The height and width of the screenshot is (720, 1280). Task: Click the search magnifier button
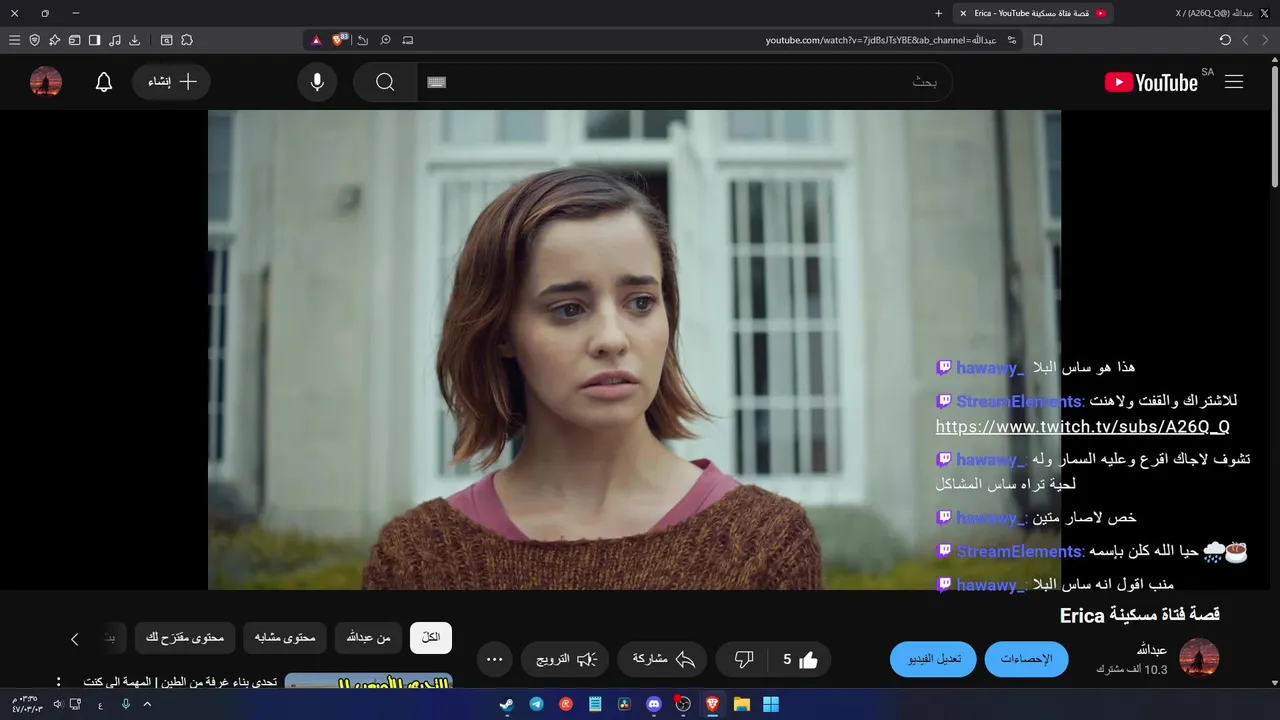[385, 82]
